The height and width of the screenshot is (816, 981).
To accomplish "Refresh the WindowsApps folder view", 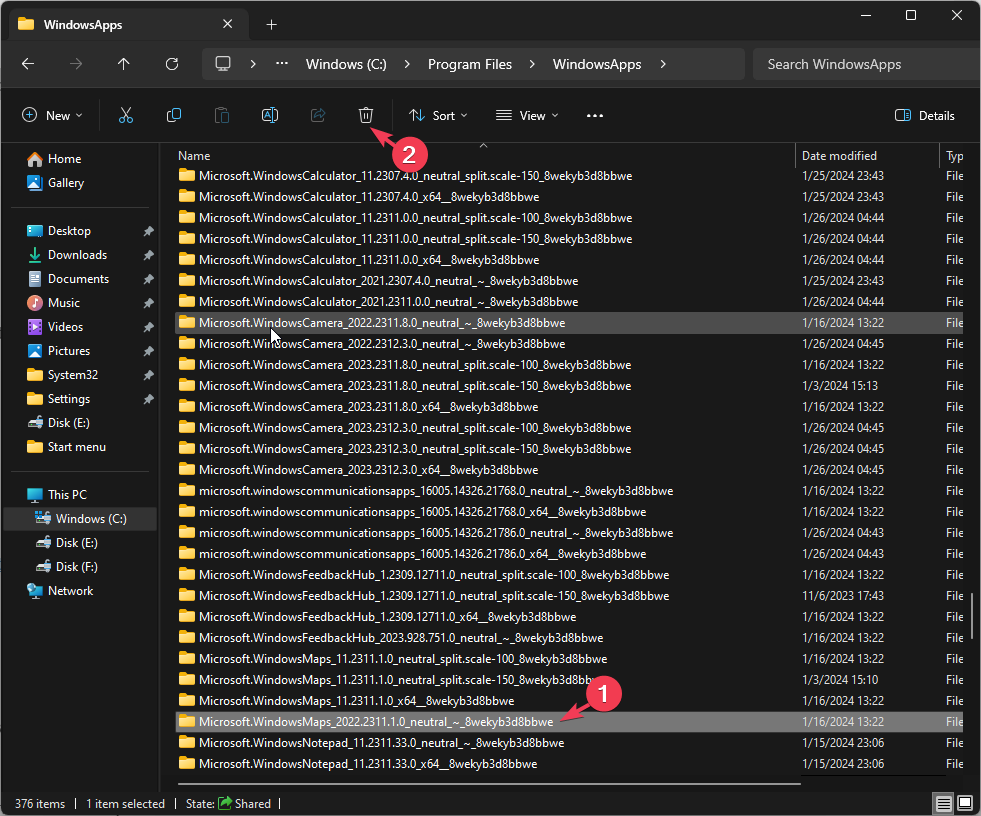I will pos(171,63).
